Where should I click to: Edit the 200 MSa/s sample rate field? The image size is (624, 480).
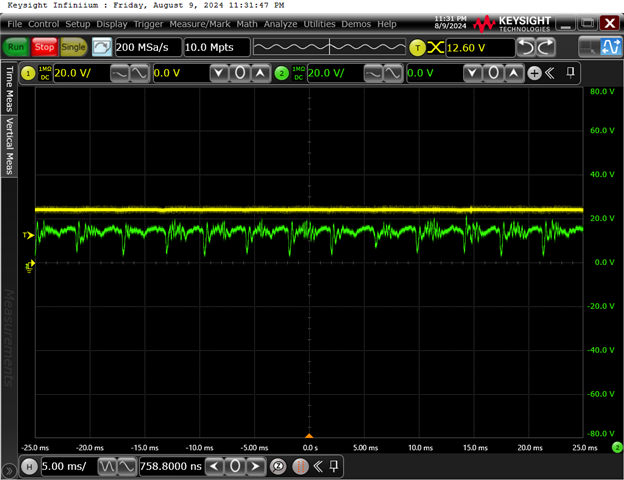tap(148, 47)
